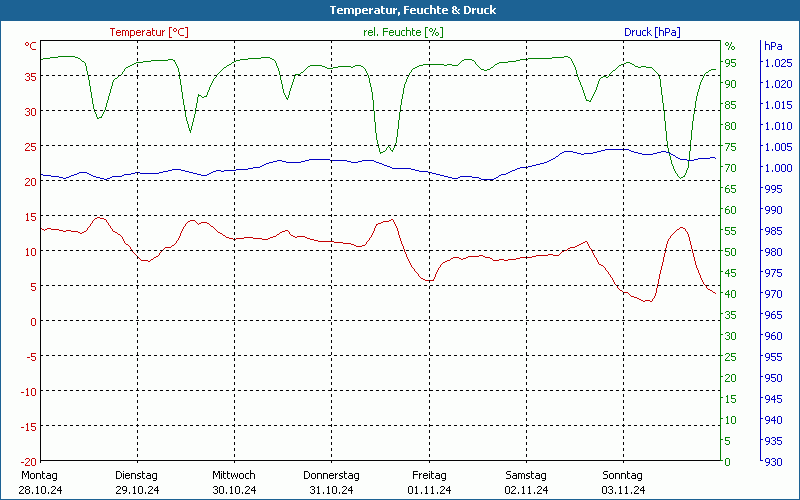
Task: Click the red '°C' axis unit label
Action: pos(31,46)
